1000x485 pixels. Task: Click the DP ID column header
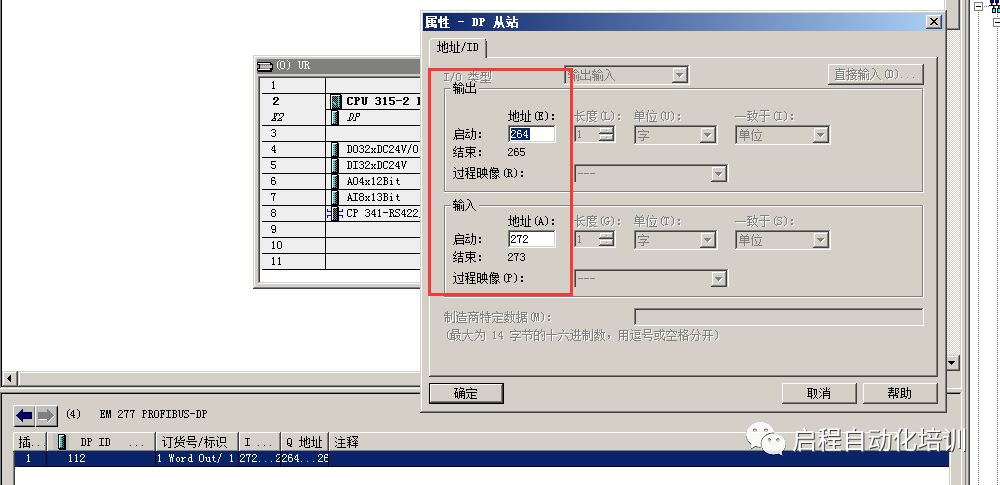[x=101, y=442]
